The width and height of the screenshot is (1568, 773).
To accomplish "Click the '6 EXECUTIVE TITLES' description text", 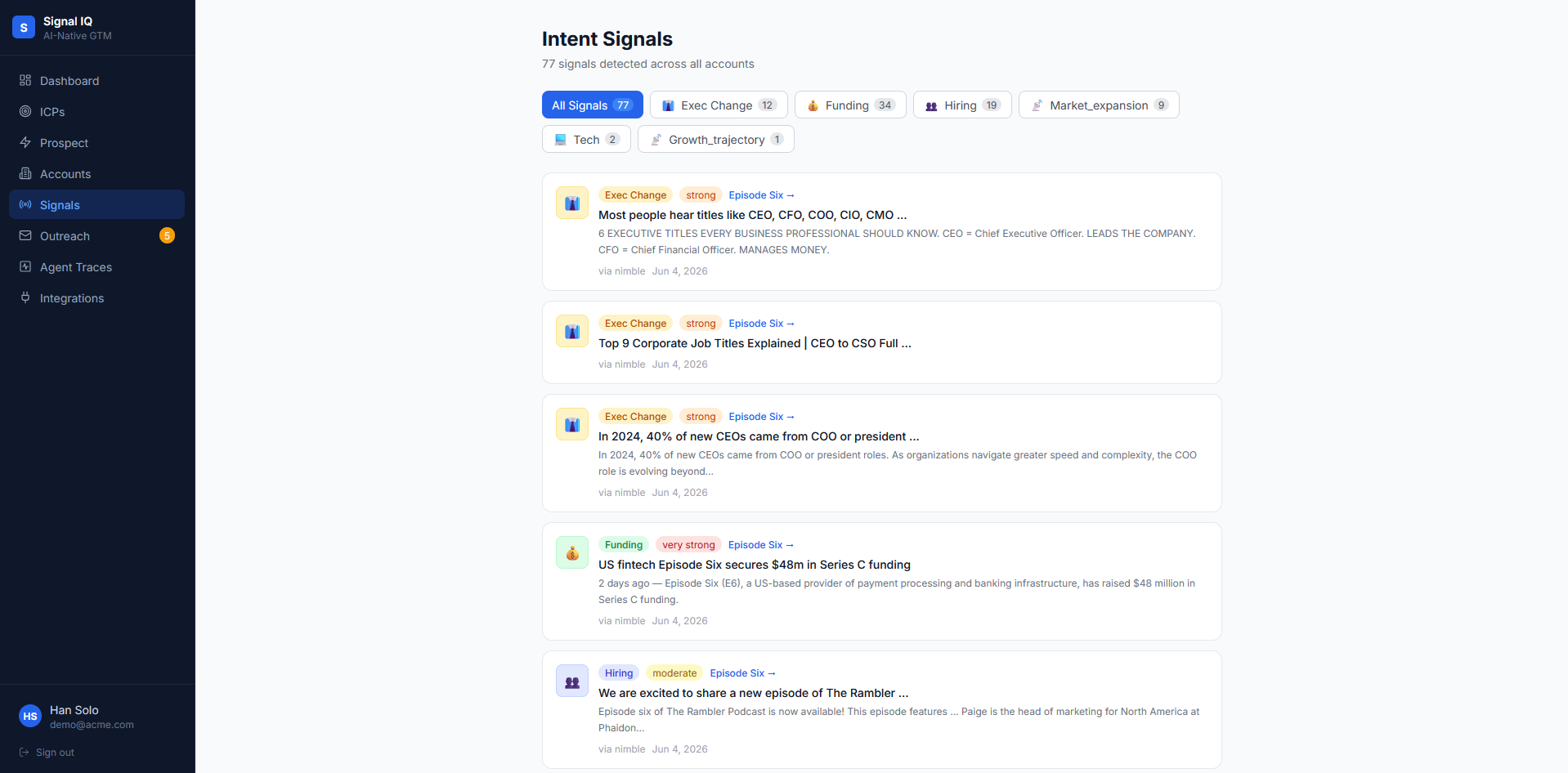I will pos(897,242).
